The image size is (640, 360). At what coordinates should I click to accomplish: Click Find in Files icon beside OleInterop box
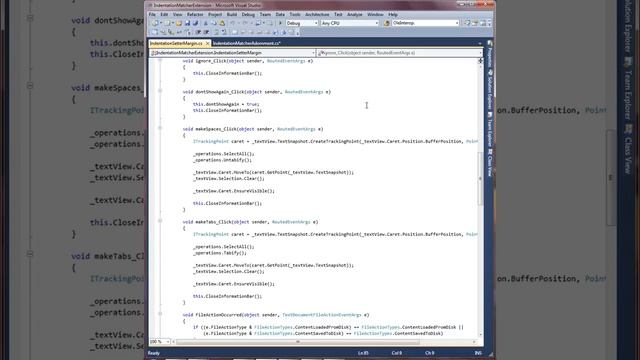pyautogui.click(x=387, y=23)
